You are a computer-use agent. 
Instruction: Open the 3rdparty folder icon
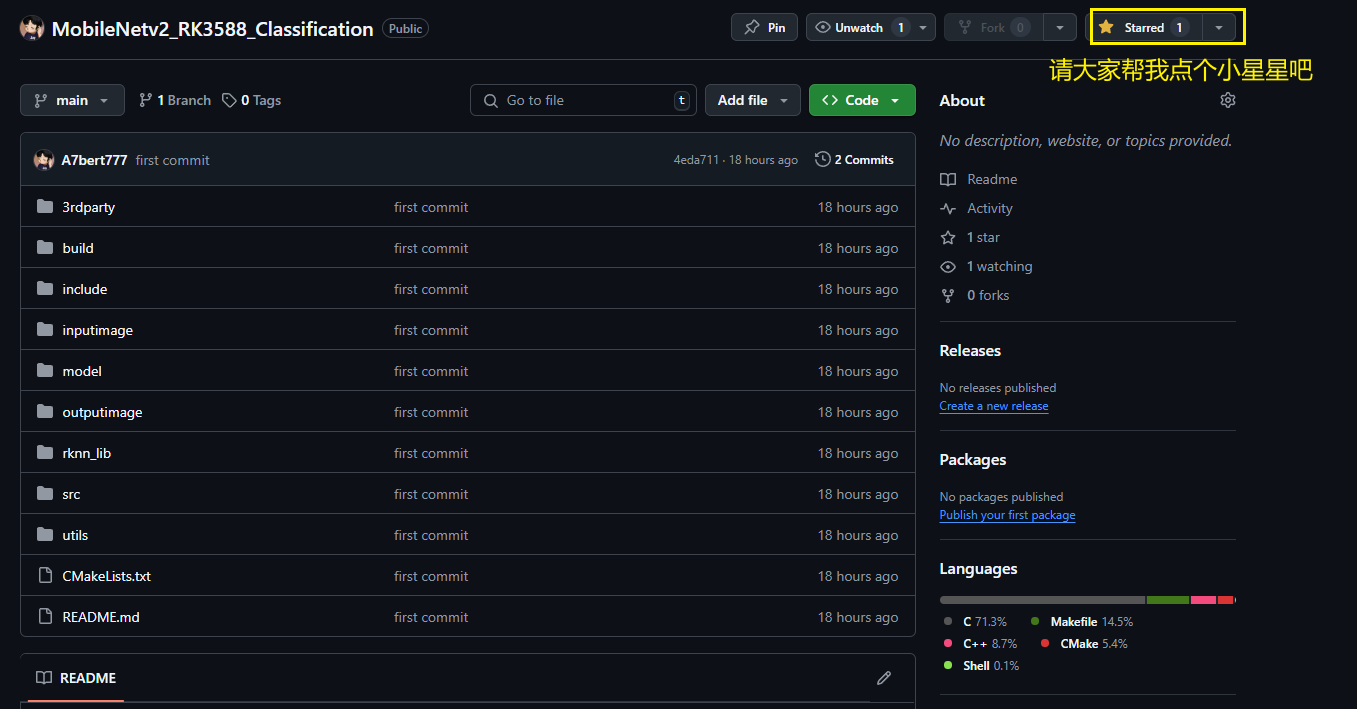pos(45,207)
